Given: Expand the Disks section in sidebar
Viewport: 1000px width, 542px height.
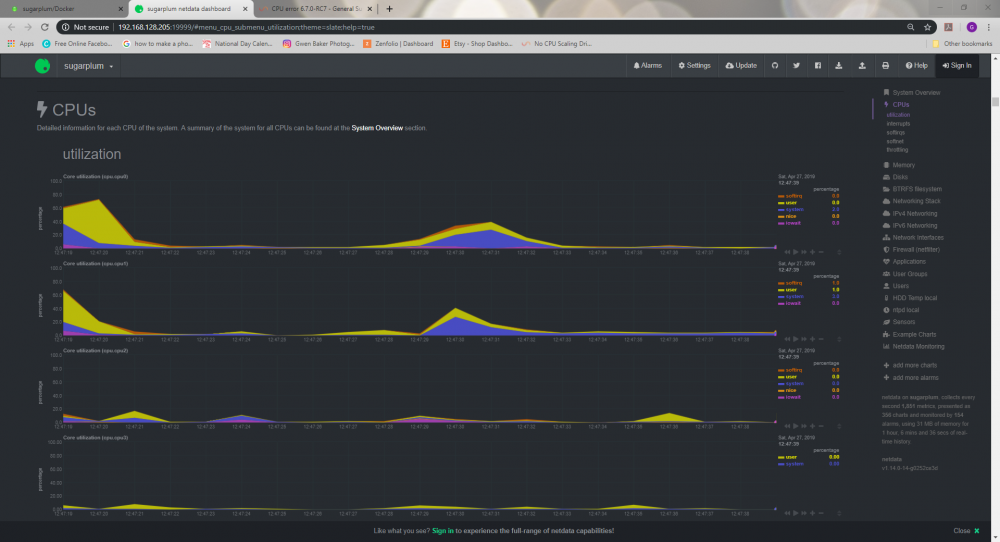Looking at the screenshot, I should coord(900,177).
